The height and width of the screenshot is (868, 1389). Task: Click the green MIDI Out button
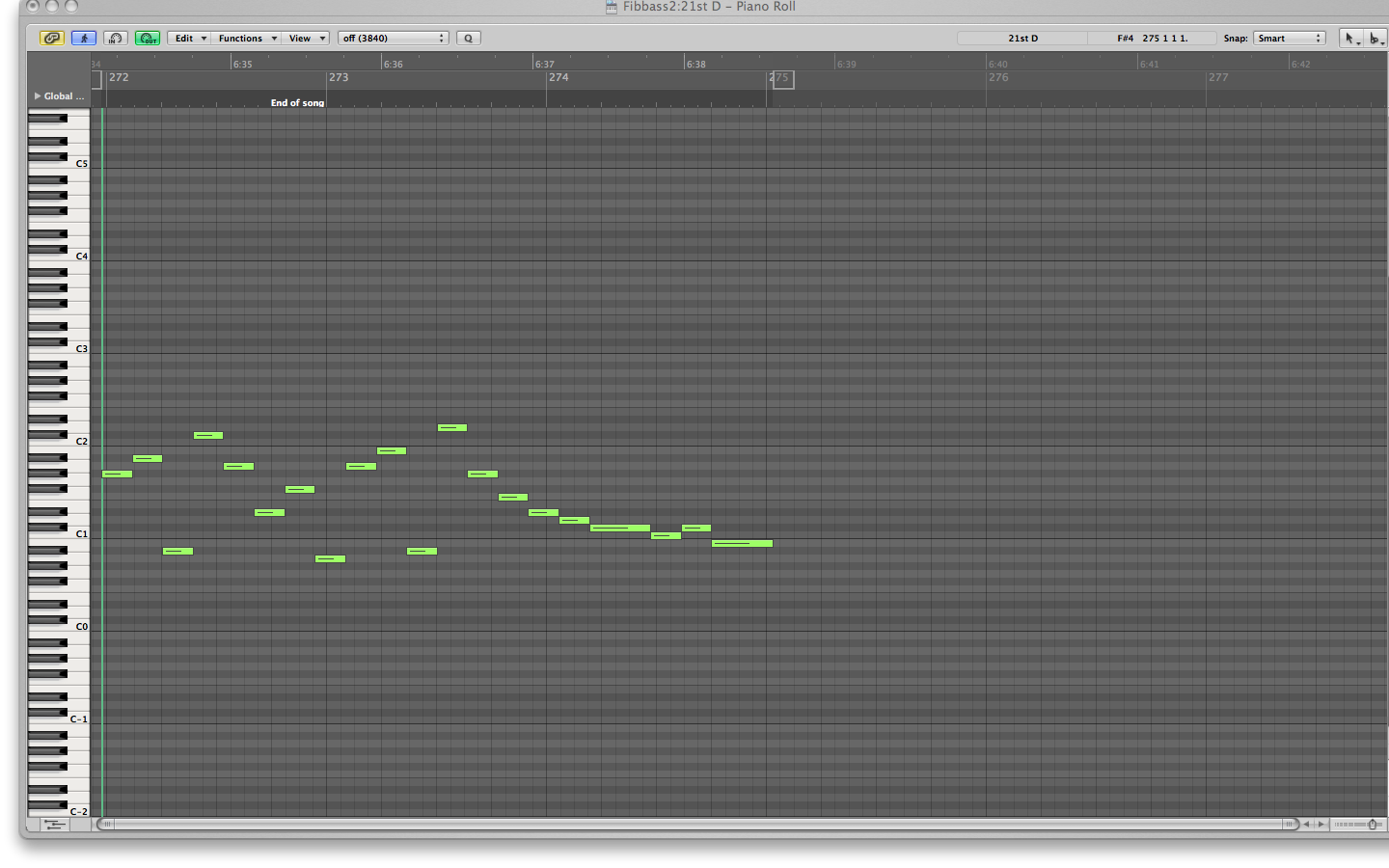(x=148, y=39)
